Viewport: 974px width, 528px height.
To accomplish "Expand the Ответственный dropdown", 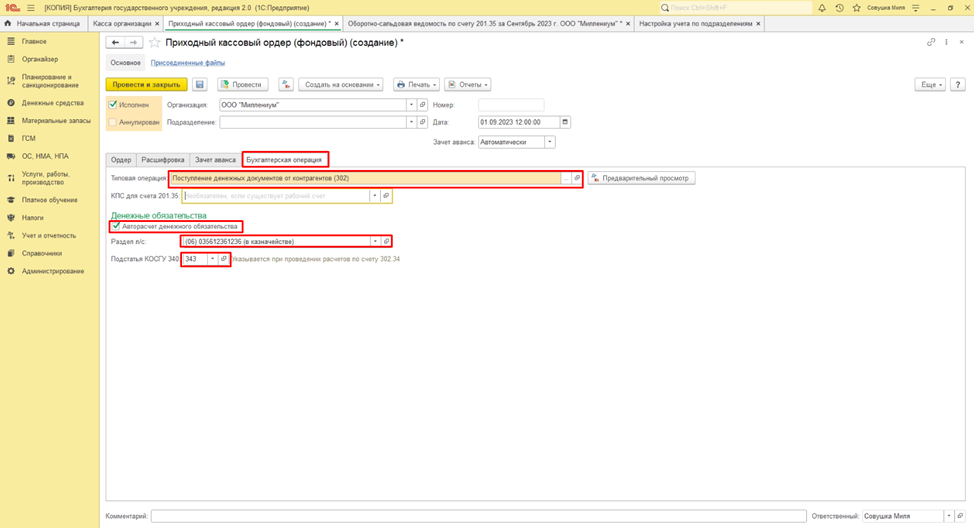I will (x=949, y=516).
